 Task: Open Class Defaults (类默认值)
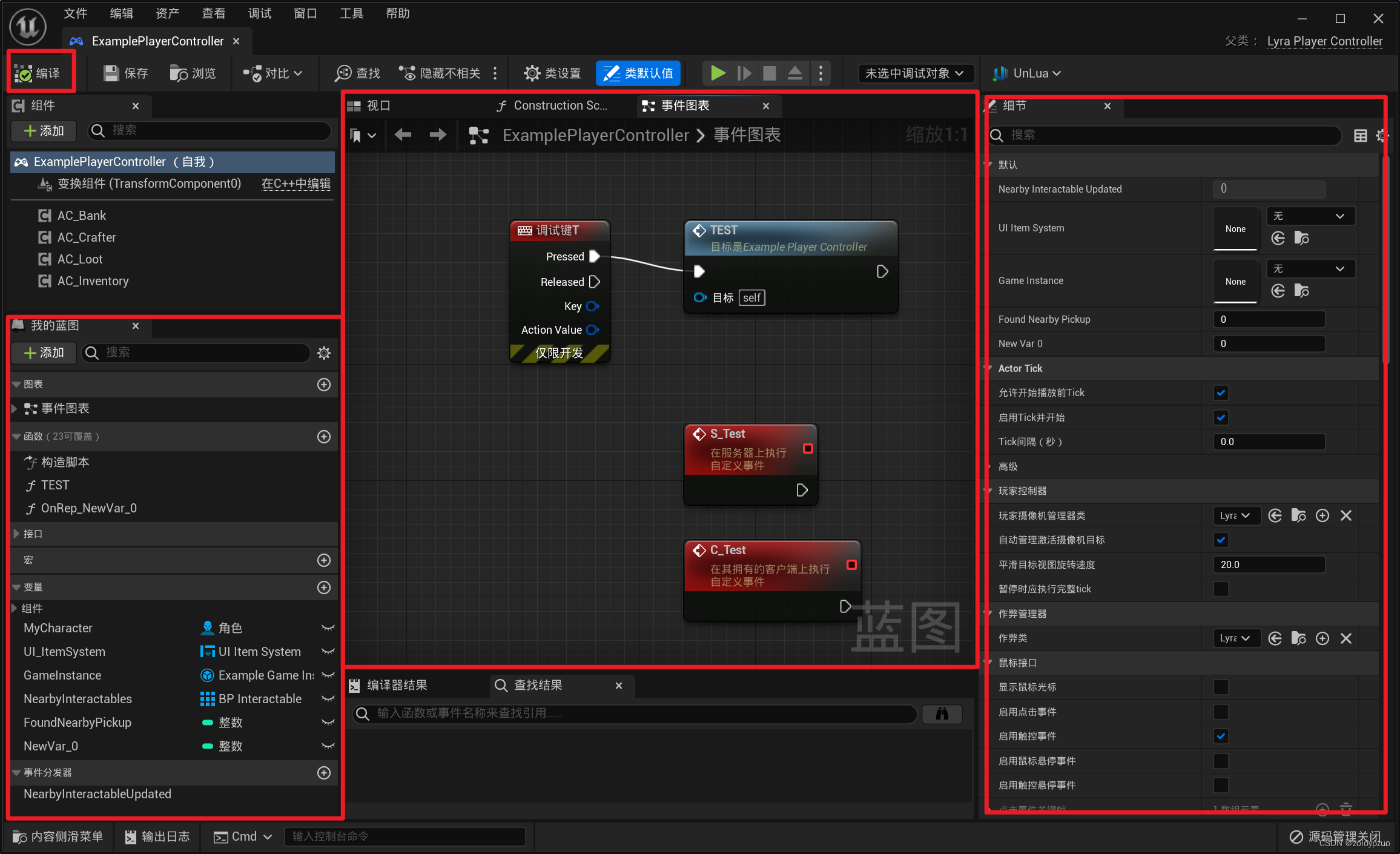tap(638, 73)
